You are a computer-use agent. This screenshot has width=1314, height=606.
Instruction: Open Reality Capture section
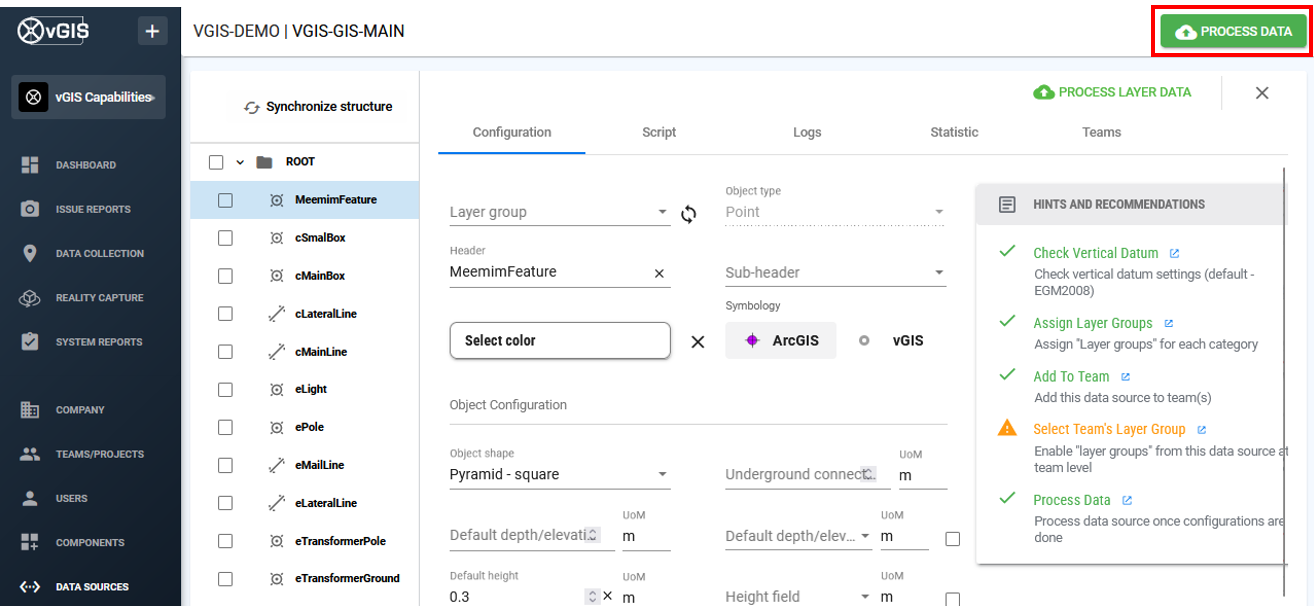(x=99, y=298)
